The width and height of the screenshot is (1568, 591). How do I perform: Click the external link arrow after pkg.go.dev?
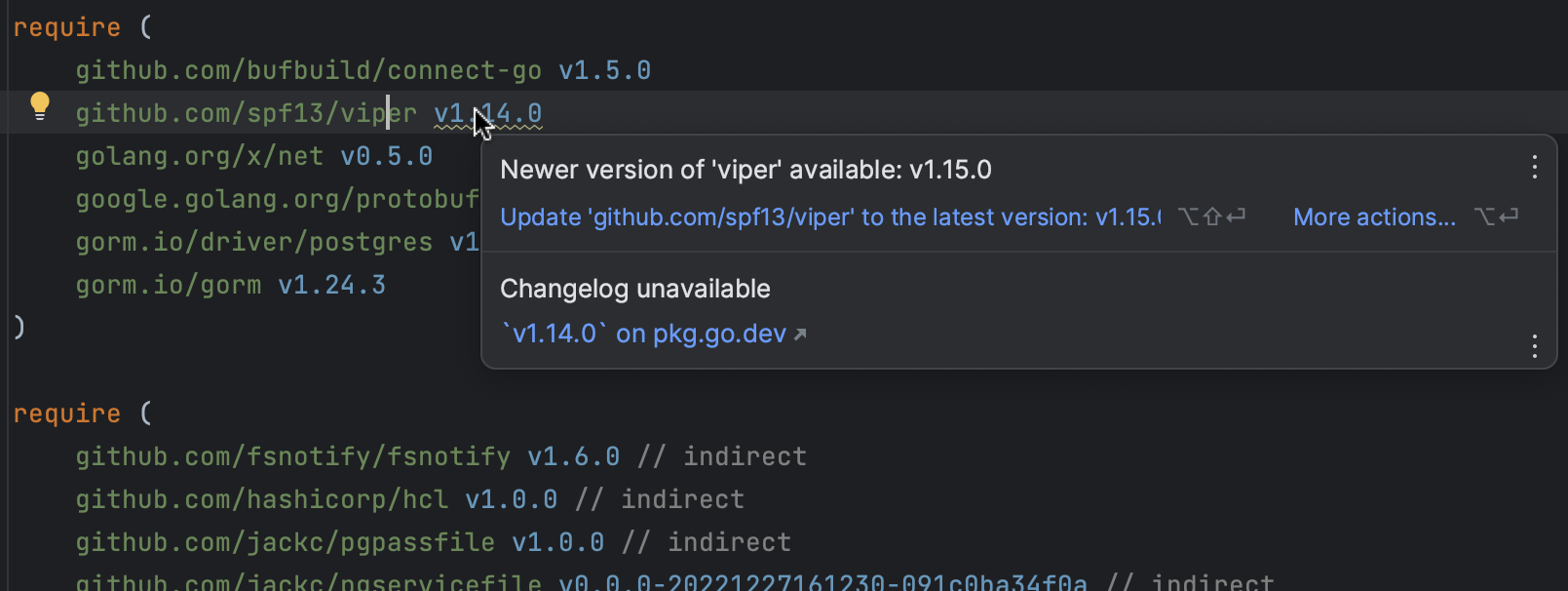click(x=800, y=335)
